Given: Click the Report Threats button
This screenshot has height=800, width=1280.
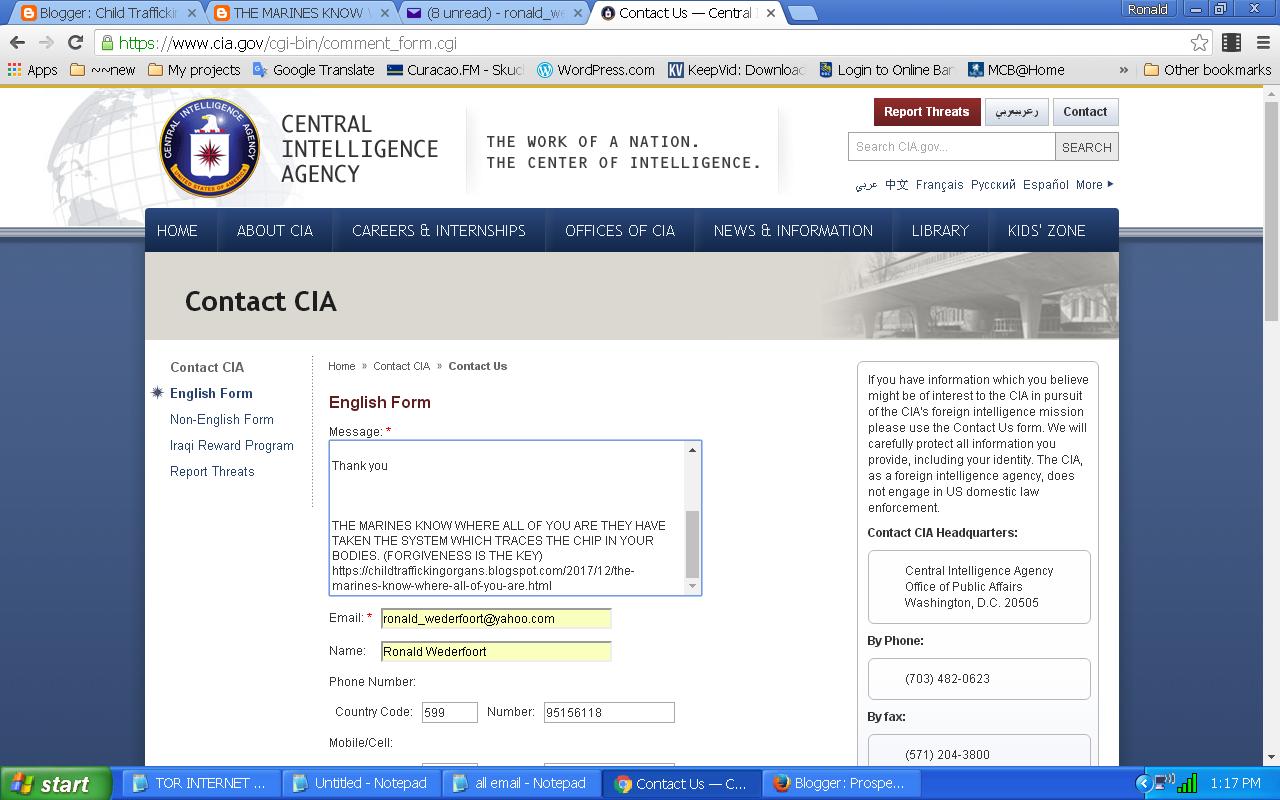Looking at the screenshot, I should point(927,111).
